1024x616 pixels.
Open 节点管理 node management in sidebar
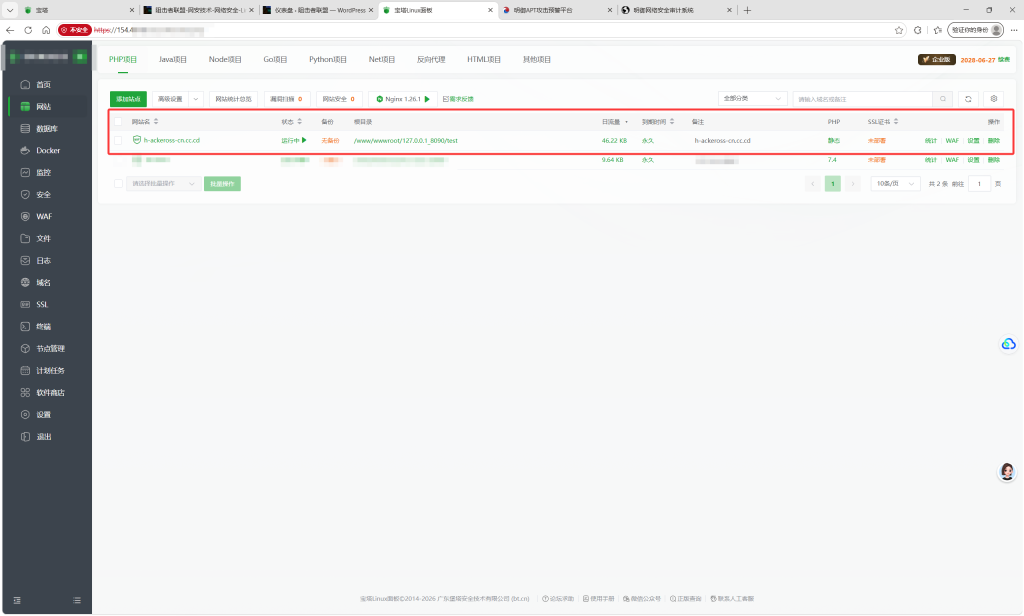(50, 349)
